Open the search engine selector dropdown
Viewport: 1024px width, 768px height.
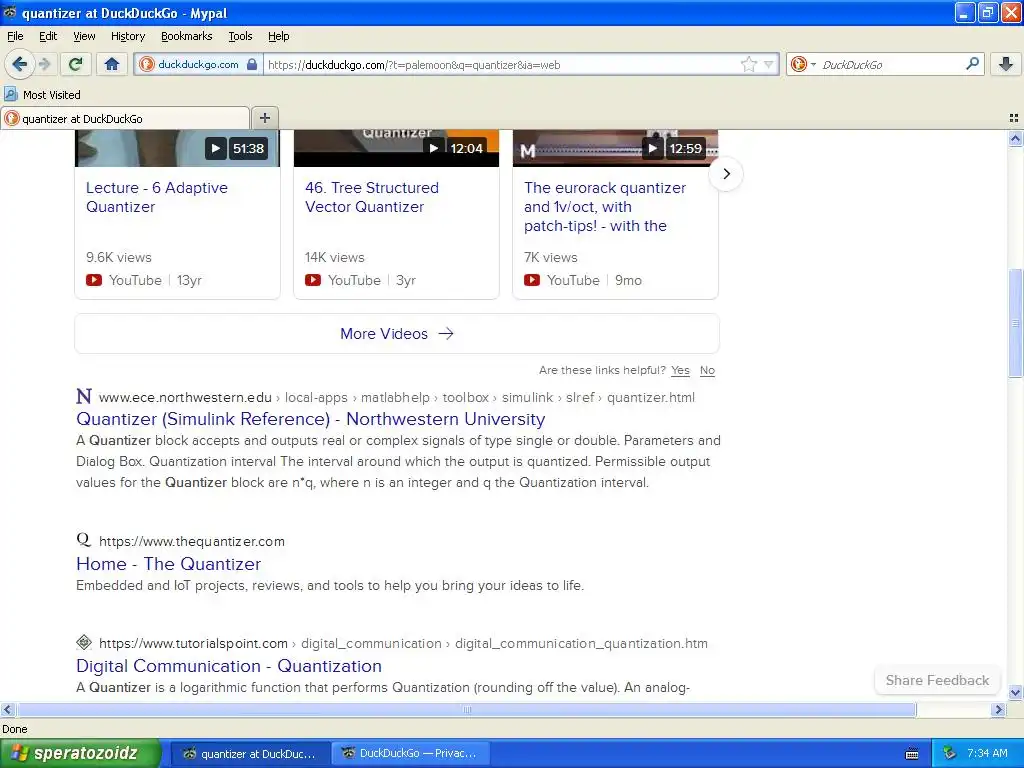point(803,64)
